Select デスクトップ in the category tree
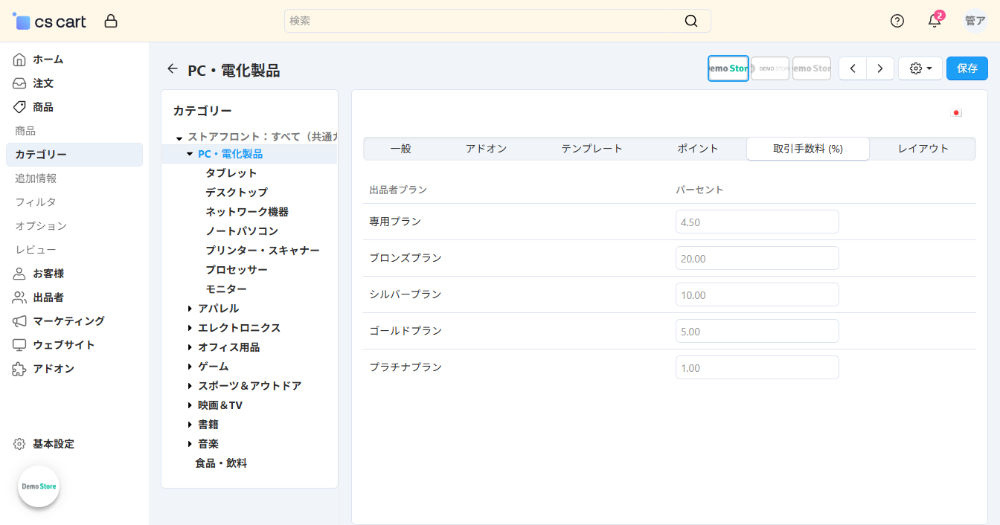This screenshot has height=525, width=1000. pyautogui.click(x=237, y=193)
